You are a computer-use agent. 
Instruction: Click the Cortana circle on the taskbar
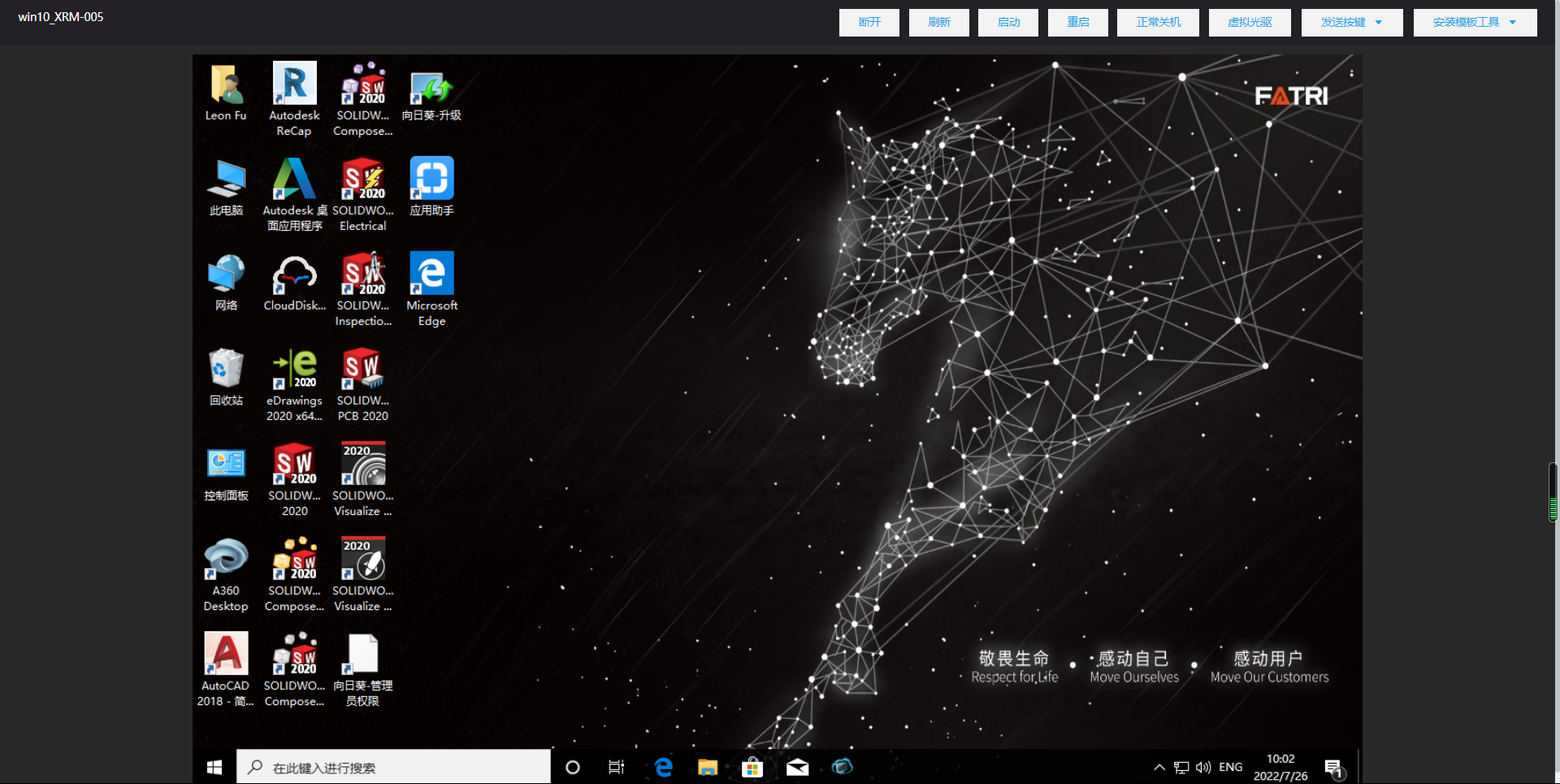tap(573, 767)
